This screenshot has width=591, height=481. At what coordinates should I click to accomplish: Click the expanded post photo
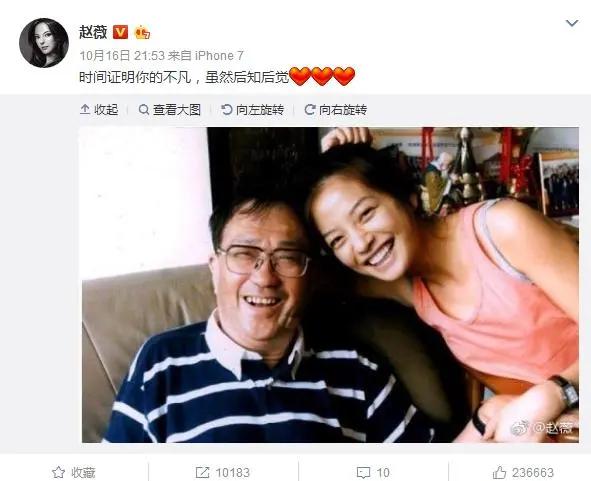click(329, 285)
